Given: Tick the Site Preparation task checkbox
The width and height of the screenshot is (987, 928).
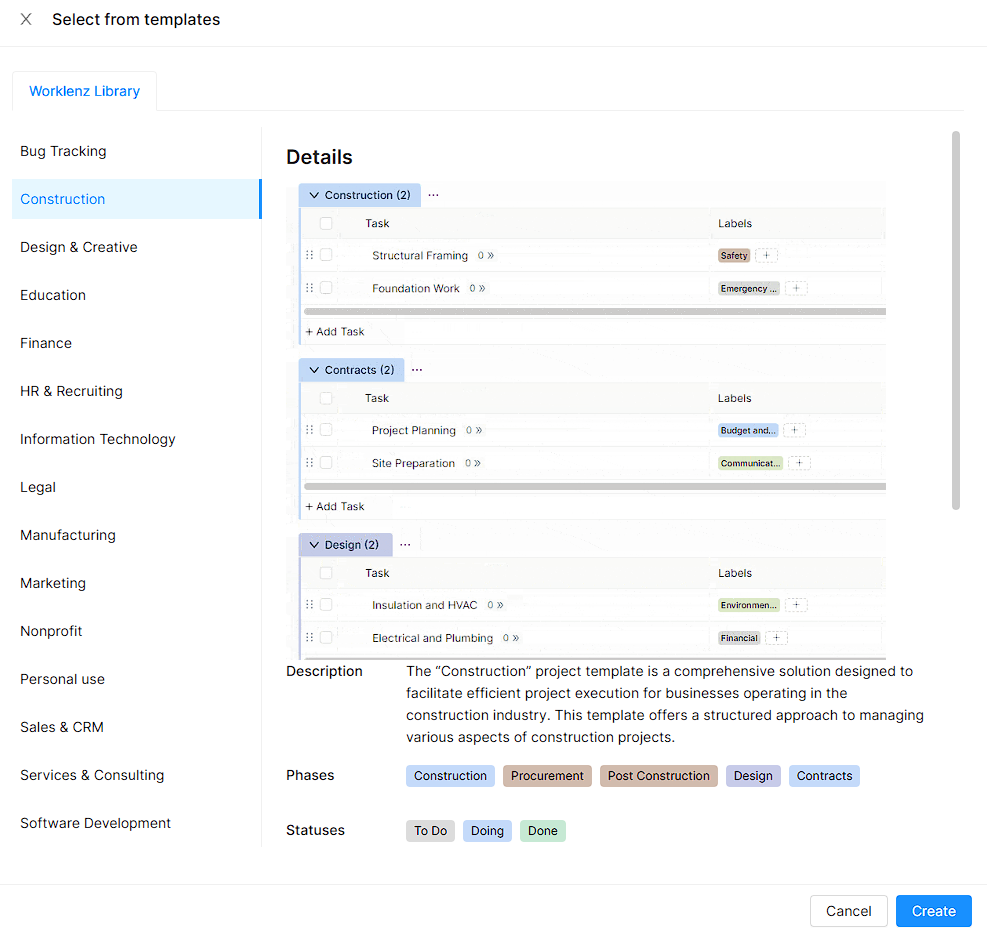Looking at the screenshot, I should pos(326,463).
